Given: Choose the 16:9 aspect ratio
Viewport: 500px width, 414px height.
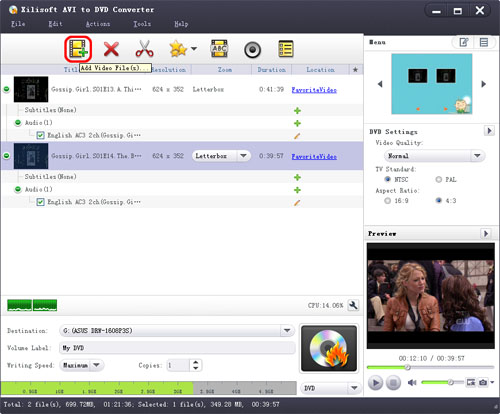Looking at the screenshot, I should coord(387,201).
